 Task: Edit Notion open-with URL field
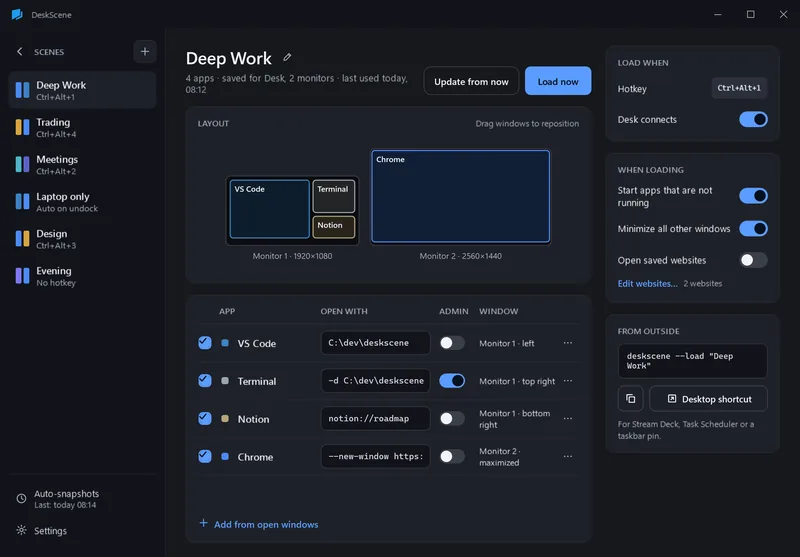pyautogui.click(x=375, y=418)
